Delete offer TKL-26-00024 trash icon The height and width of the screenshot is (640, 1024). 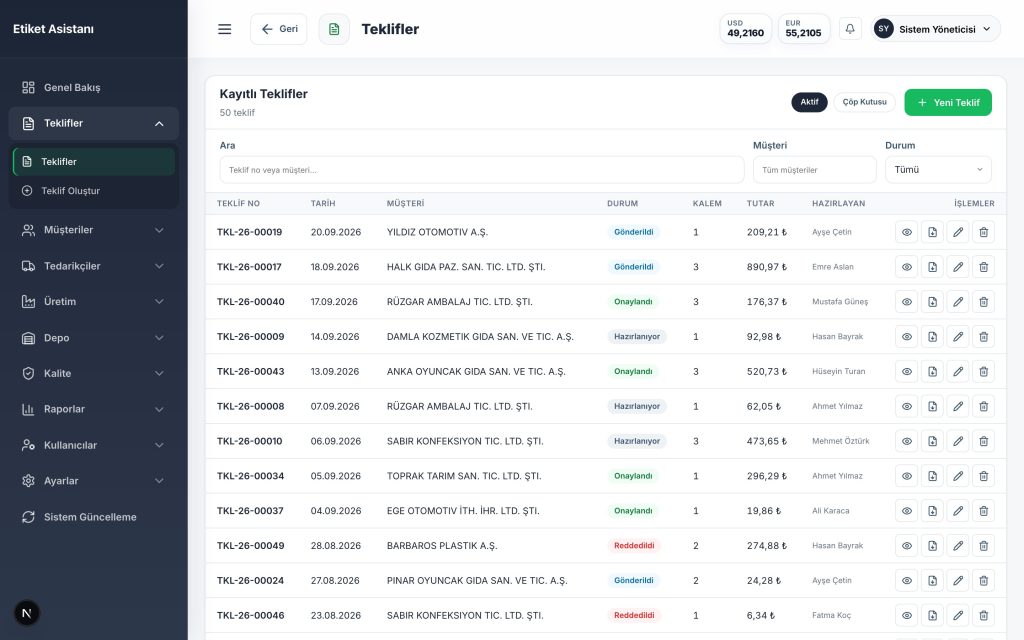pyautogui.click(x=984, y=581)
